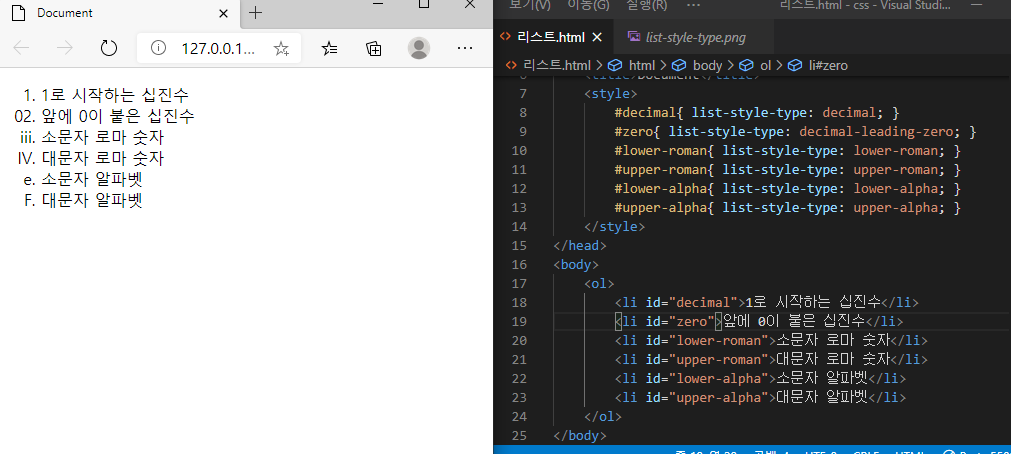Viewport: 1011px width, 454px height.
Task: Click line number 17 in gutter
Action: pos(518,284)
